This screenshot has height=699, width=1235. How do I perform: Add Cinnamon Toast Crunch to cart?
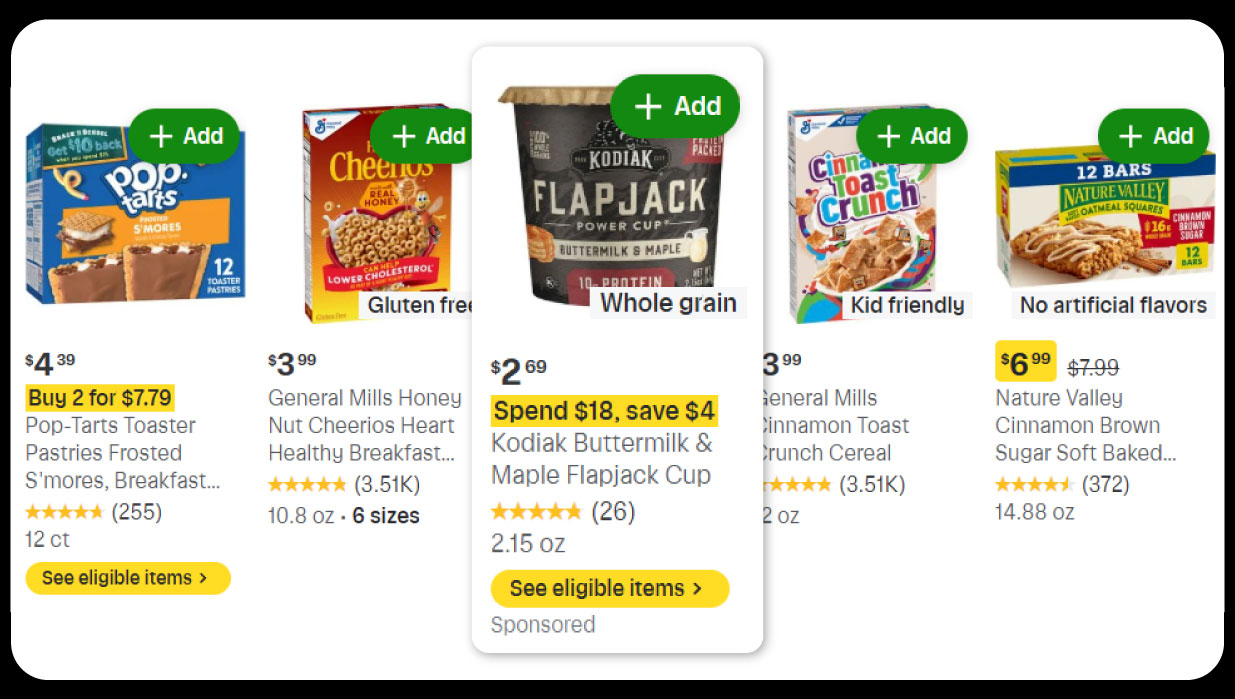pos(912,136)
